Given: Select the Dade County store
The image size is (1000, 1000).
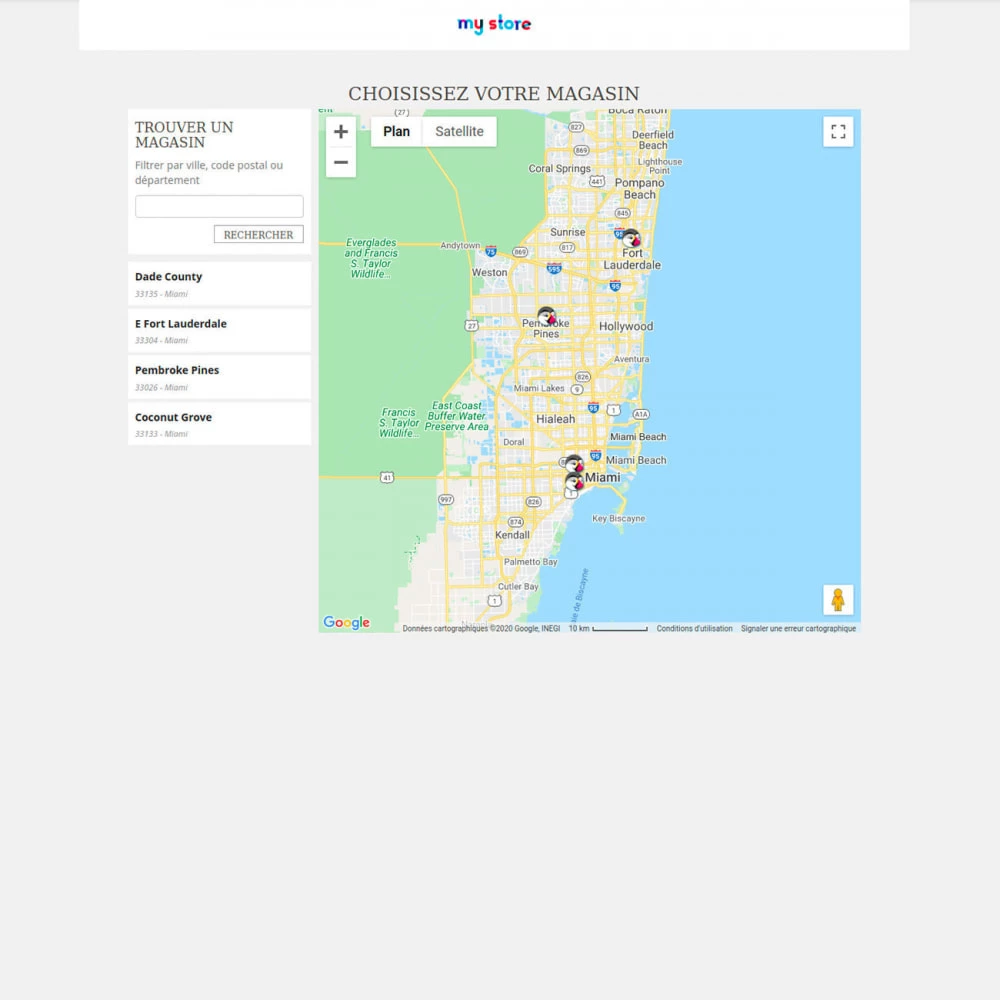Looking at the screenshot, I should point(219,284).
